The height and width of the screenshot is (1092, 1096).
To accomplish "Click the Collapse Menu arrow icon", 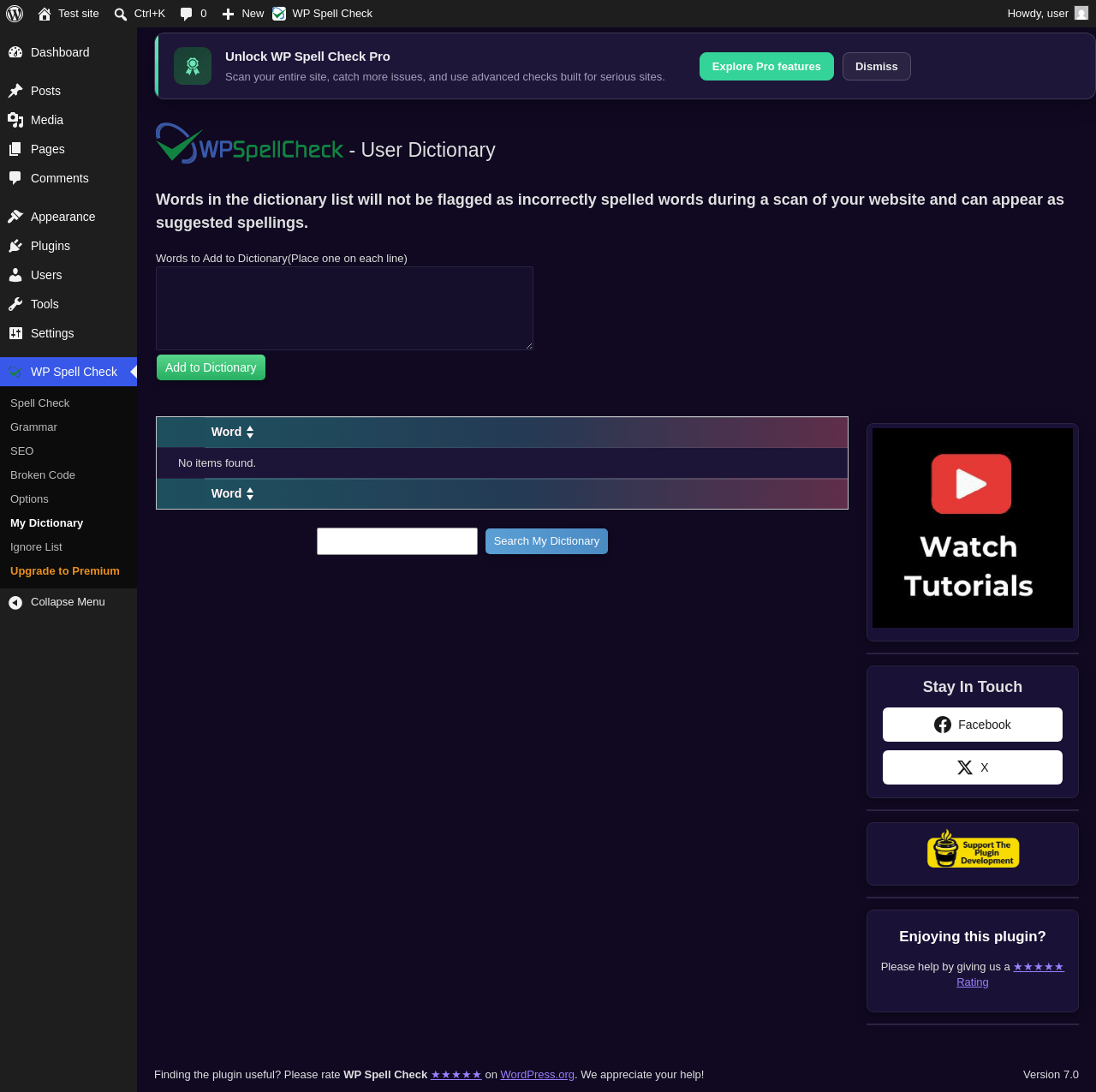I will point(15,602).
